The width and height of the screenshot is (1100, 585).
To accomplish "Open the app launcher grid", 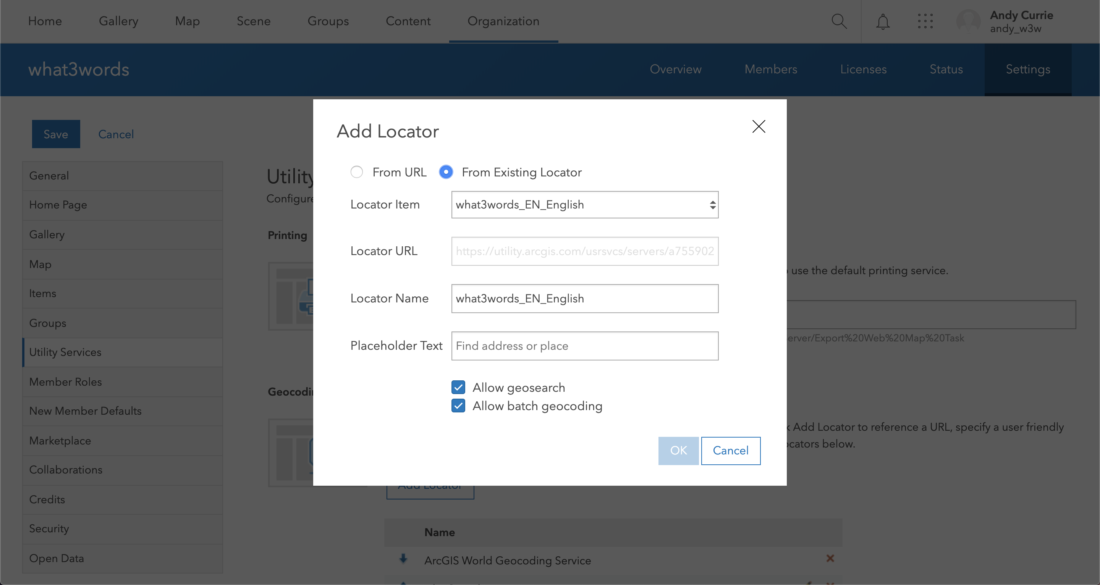I will [925, 21].
